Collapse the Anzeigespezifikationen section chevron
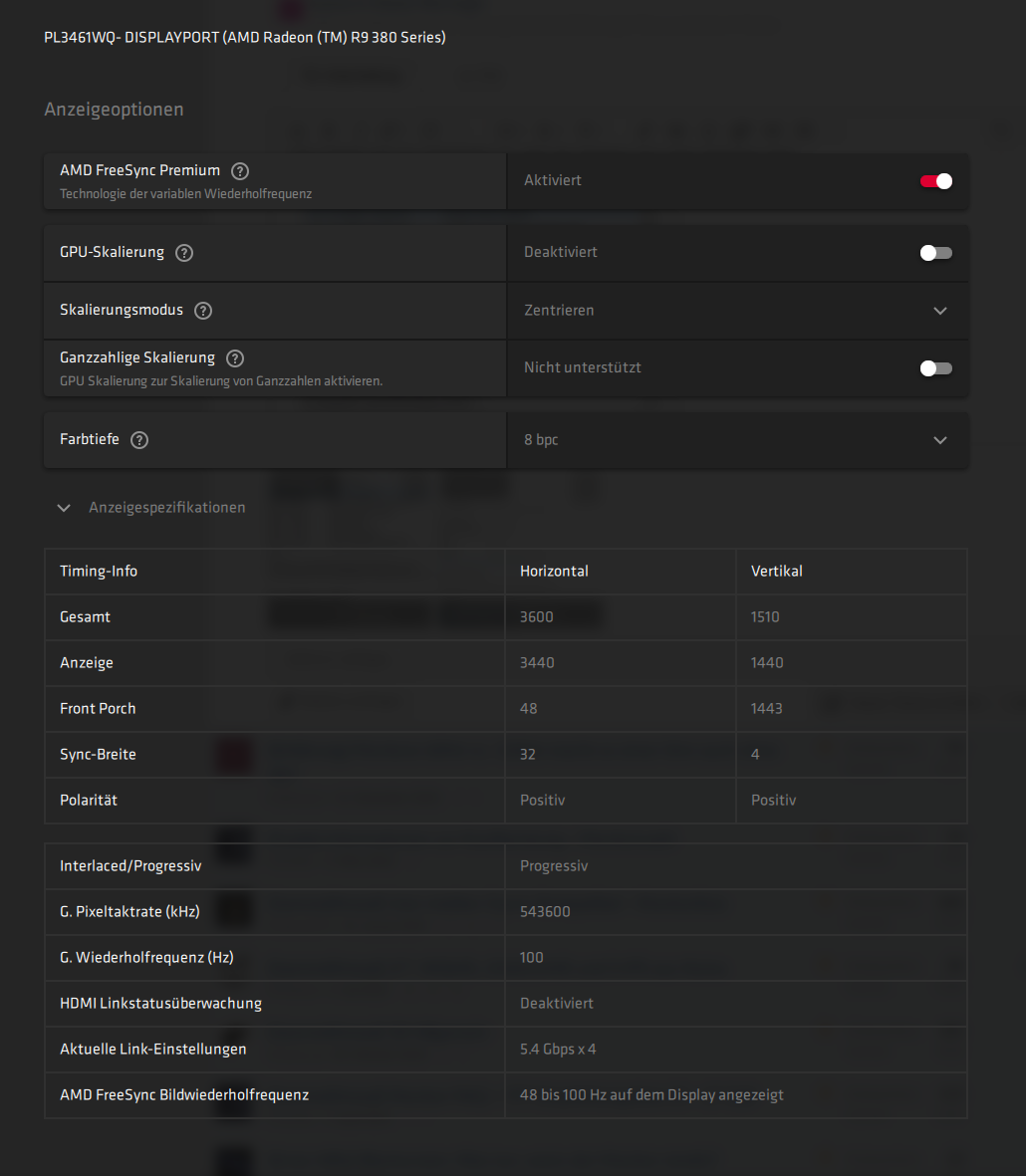The height and width of the screenshot is (1176, 1026). tap(64, 508)
